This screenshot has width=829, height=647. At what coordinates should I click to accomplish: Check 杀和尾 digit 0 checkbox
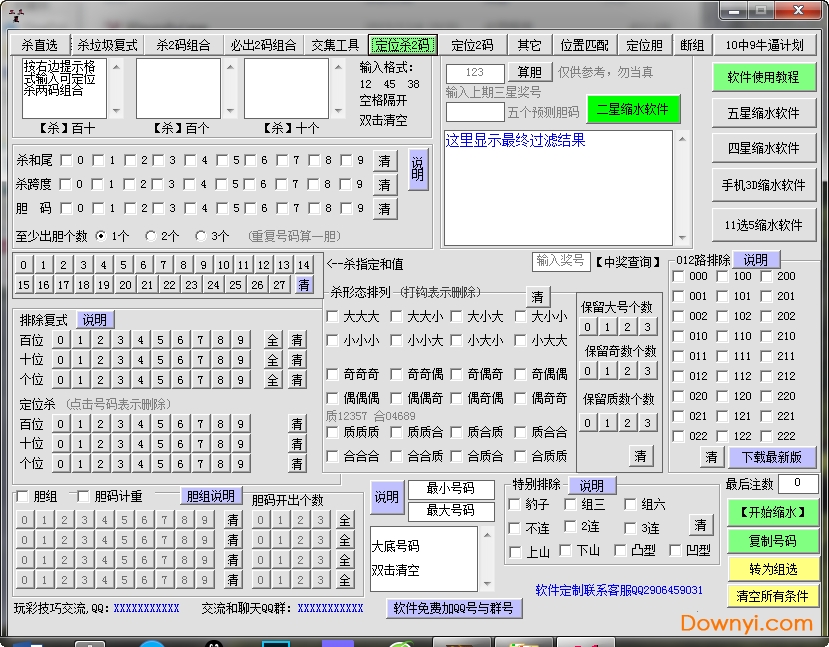point(67,160)
